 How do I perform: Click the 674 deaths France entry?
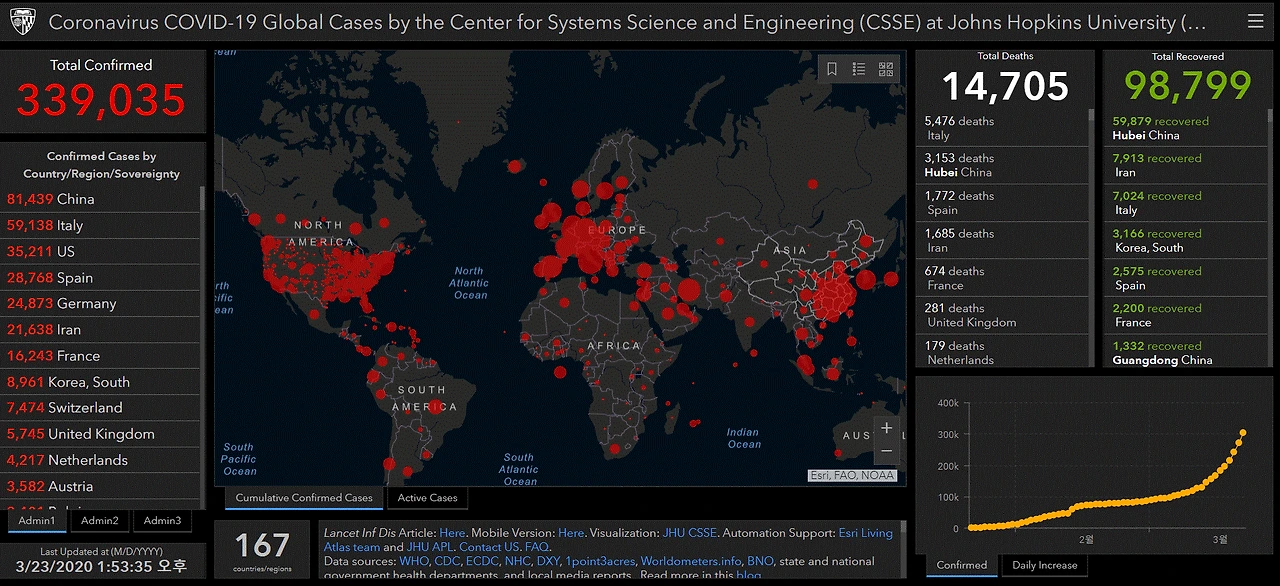[1001, 278]
